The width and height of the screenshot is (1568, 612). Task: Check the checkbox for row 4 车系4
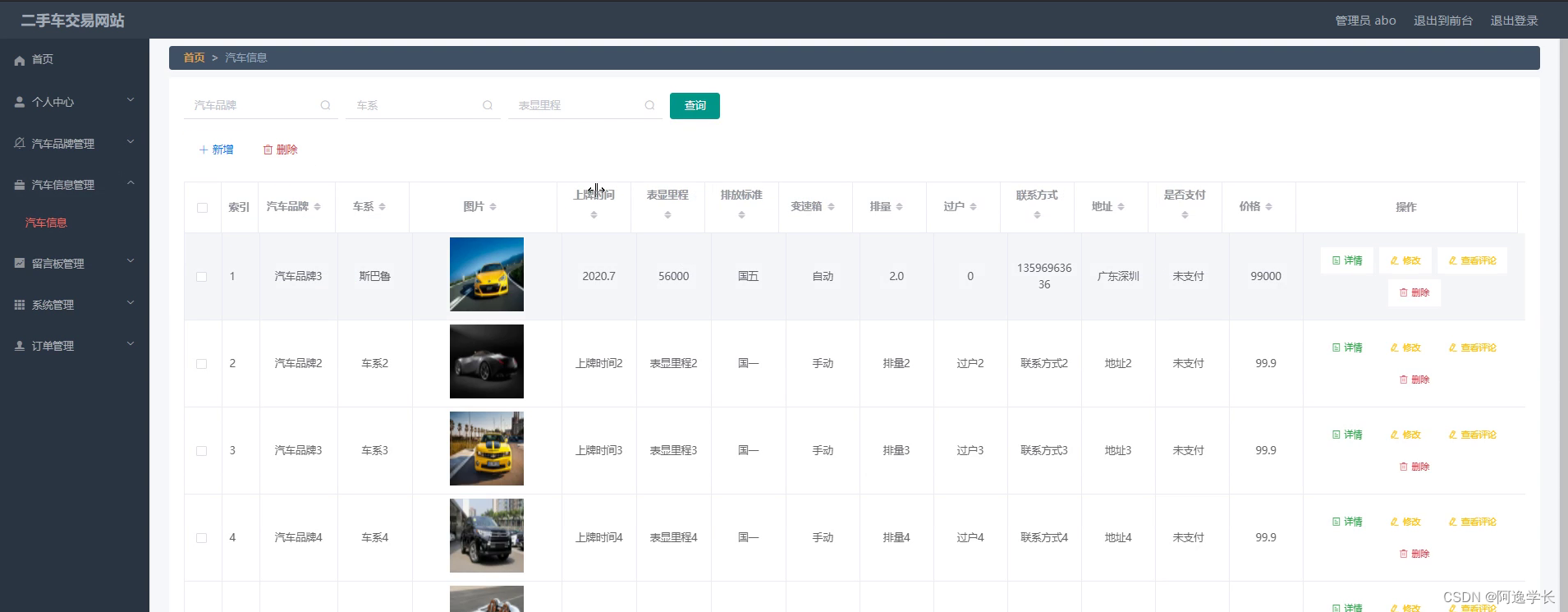(x=201, y=538)
